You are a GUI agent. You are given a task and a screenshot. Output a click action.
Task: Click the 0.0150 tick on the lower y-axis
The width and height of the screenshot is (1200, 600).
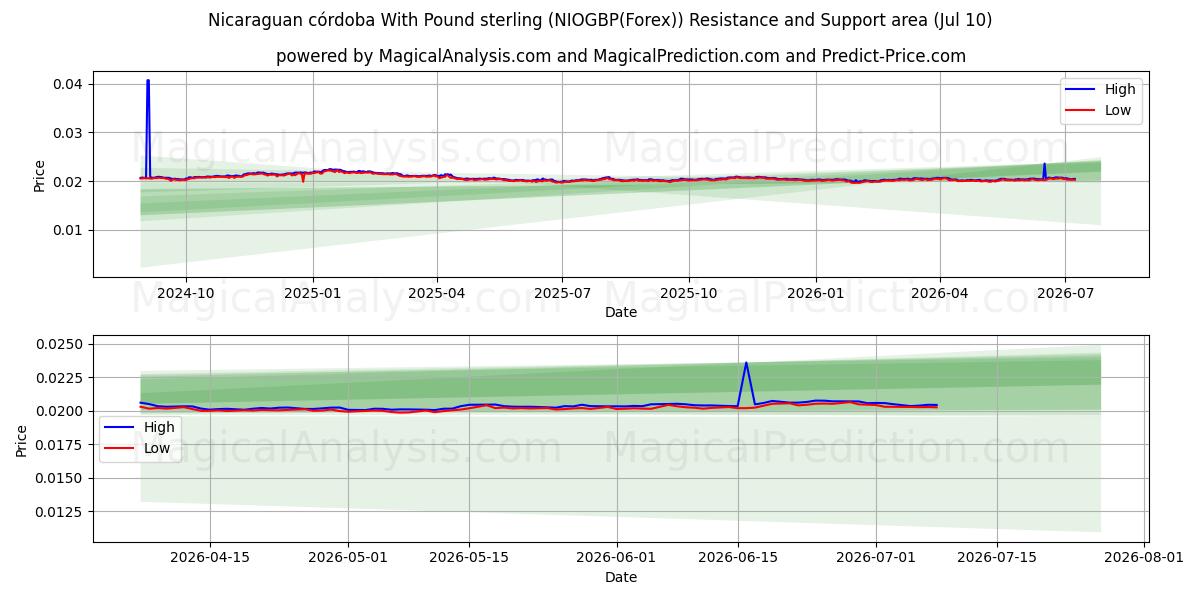(59, 478)
